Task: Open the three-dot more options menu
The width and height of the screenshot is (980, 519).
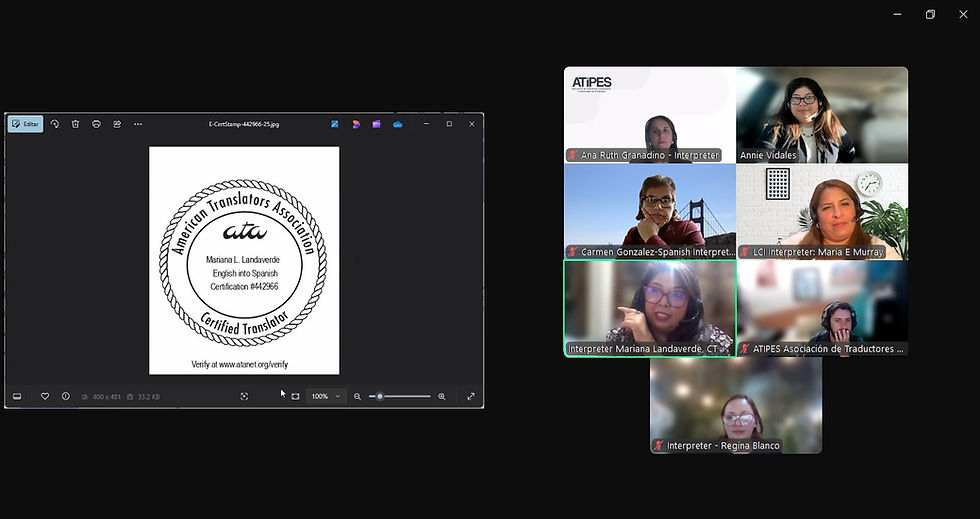Action: [138, 124]
